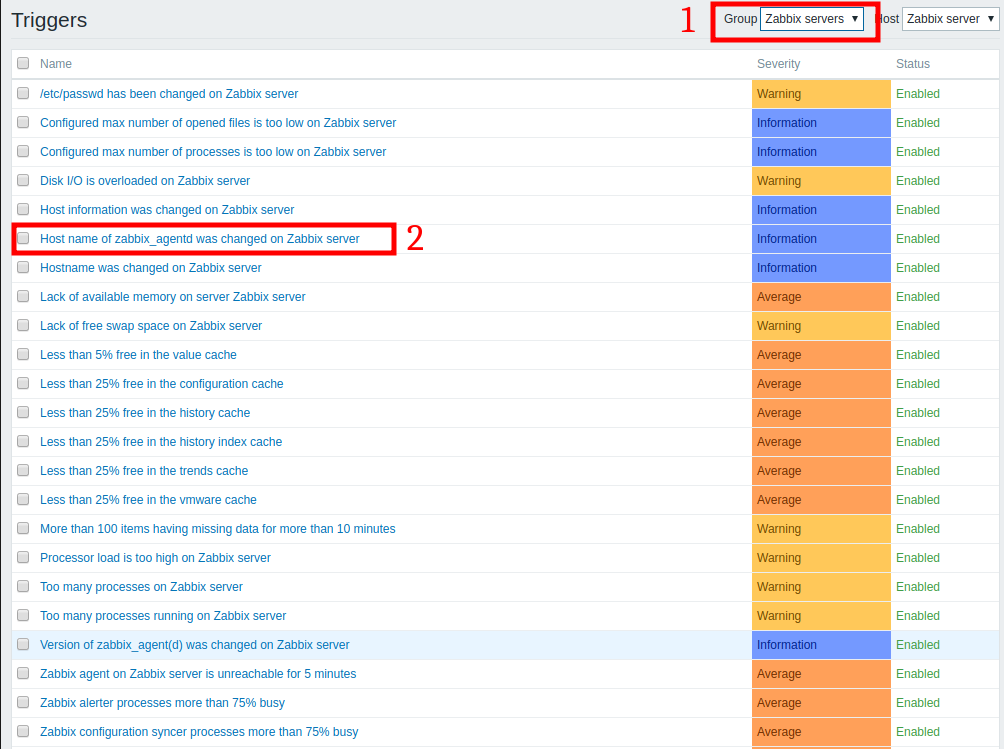Tick checkbox for Less than 5% free value cache
The image size is (1004, 749).
pyautogui.click(x=23, y=355)
